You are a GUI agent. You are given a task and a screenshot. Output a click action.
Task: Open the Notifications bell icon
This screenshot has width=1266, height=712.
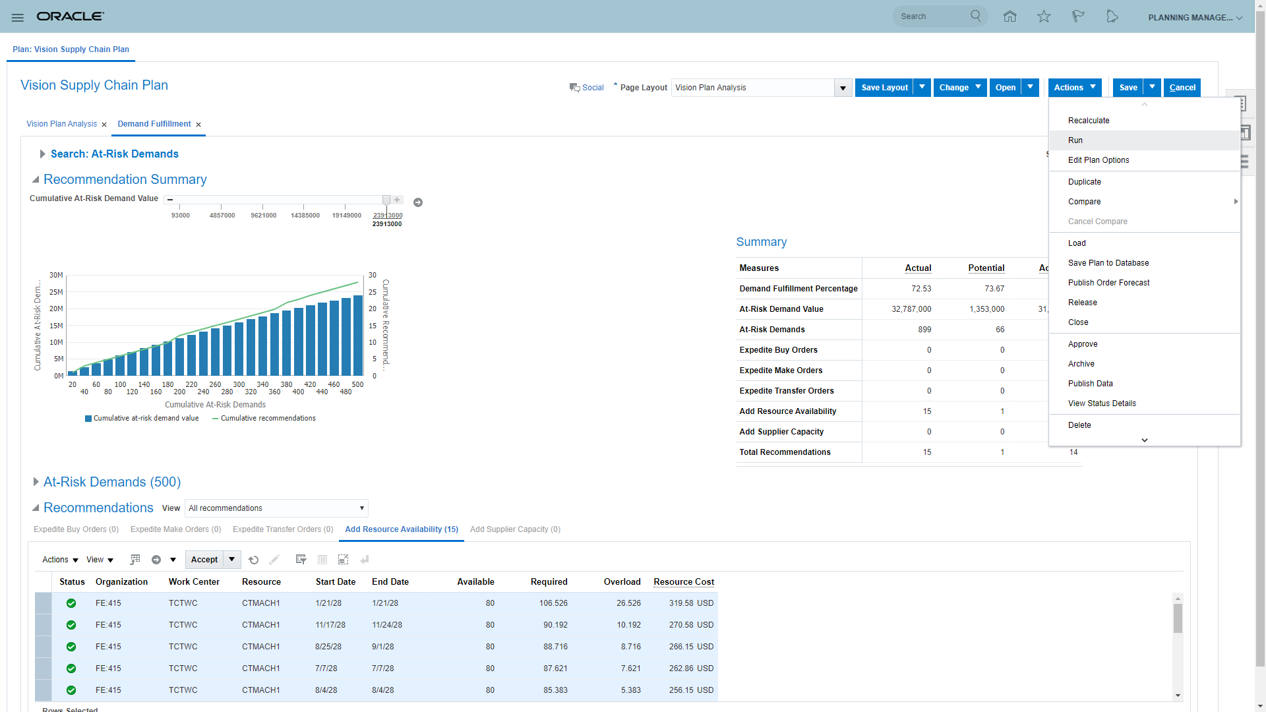[1112, 17]
